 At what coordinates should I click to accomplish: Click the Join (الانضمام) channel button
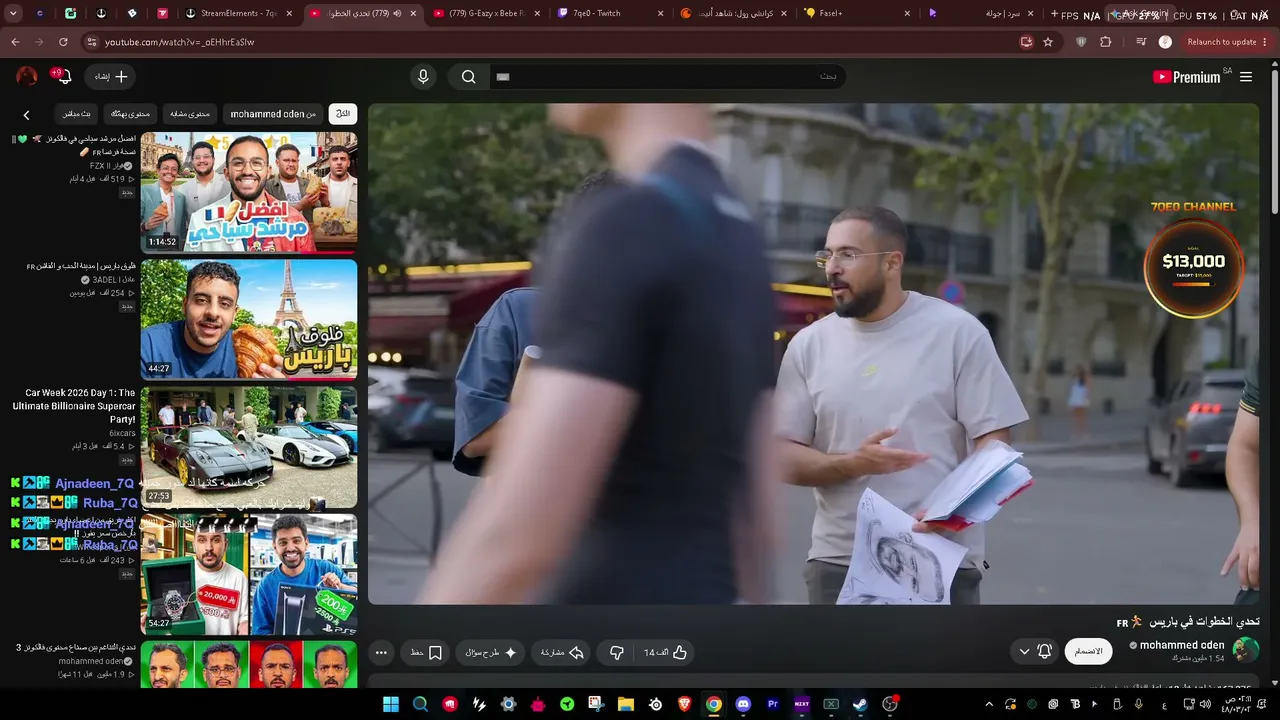click(1088, 651)
